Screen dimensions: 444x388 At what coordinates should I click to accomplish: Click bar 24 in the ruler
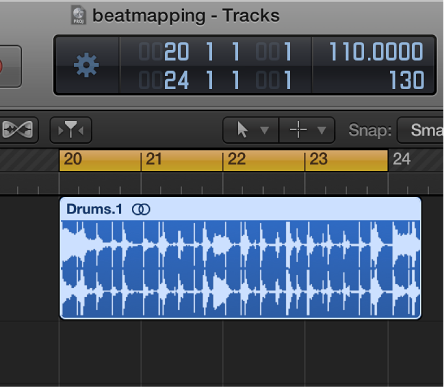point(401,159)
